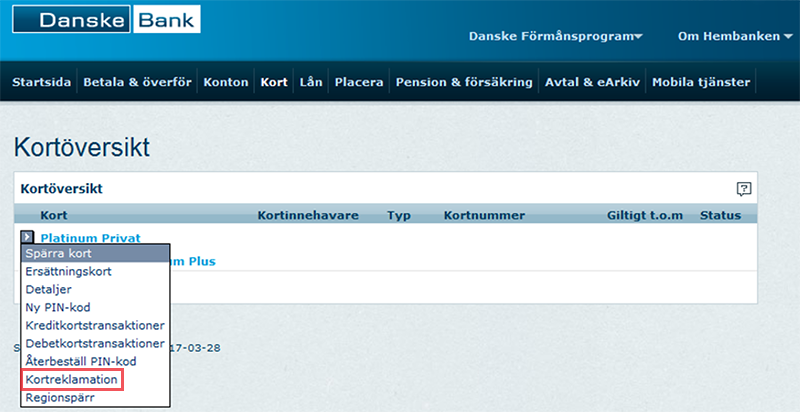The image size is (800, 412).
Task: Open Kreditkortstransaktioner from the card menu
Action: point(95,325)
